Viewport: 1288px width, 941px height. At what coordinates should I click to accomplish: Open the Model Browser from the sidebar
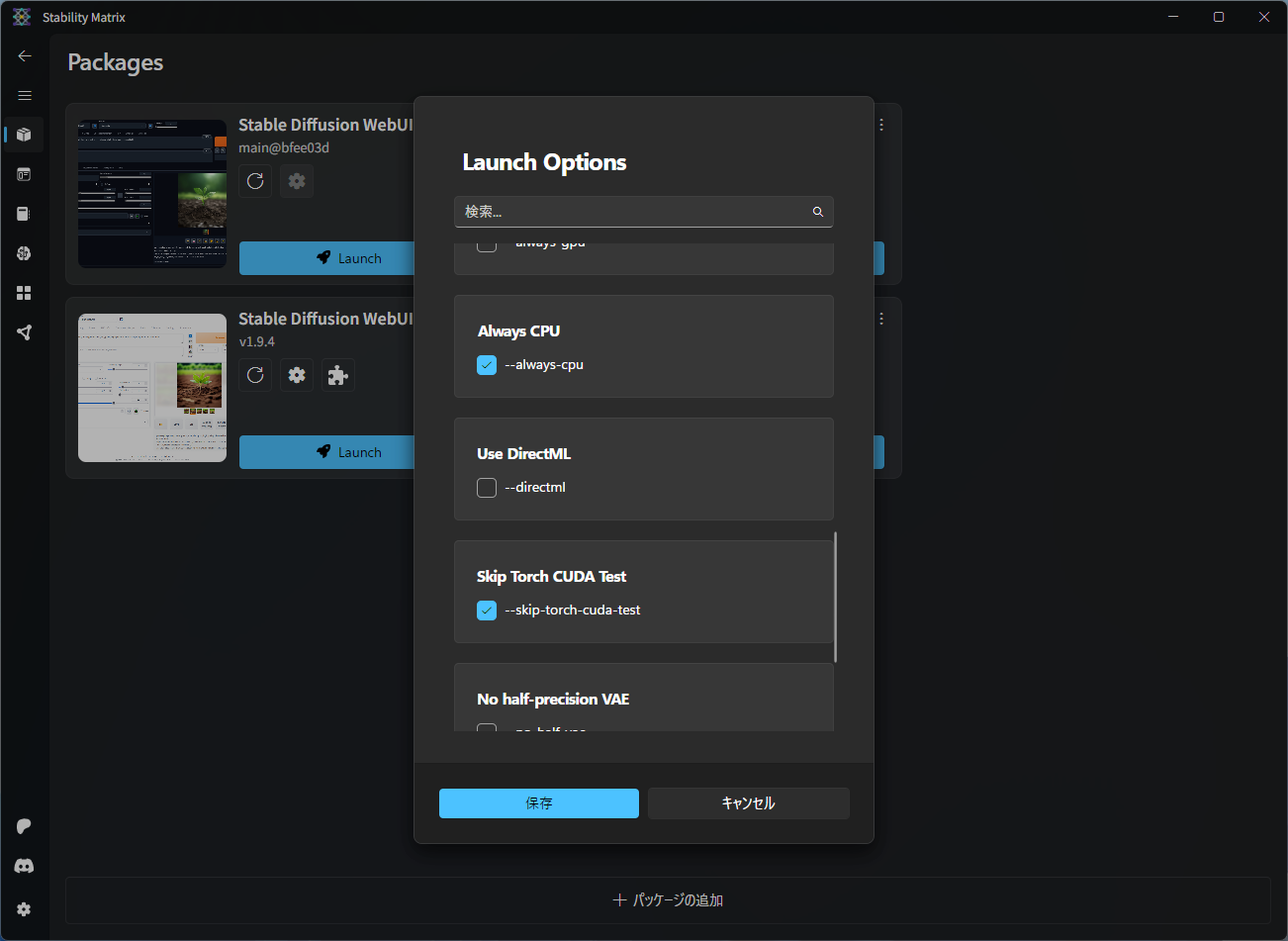click(x=25, y=253)
